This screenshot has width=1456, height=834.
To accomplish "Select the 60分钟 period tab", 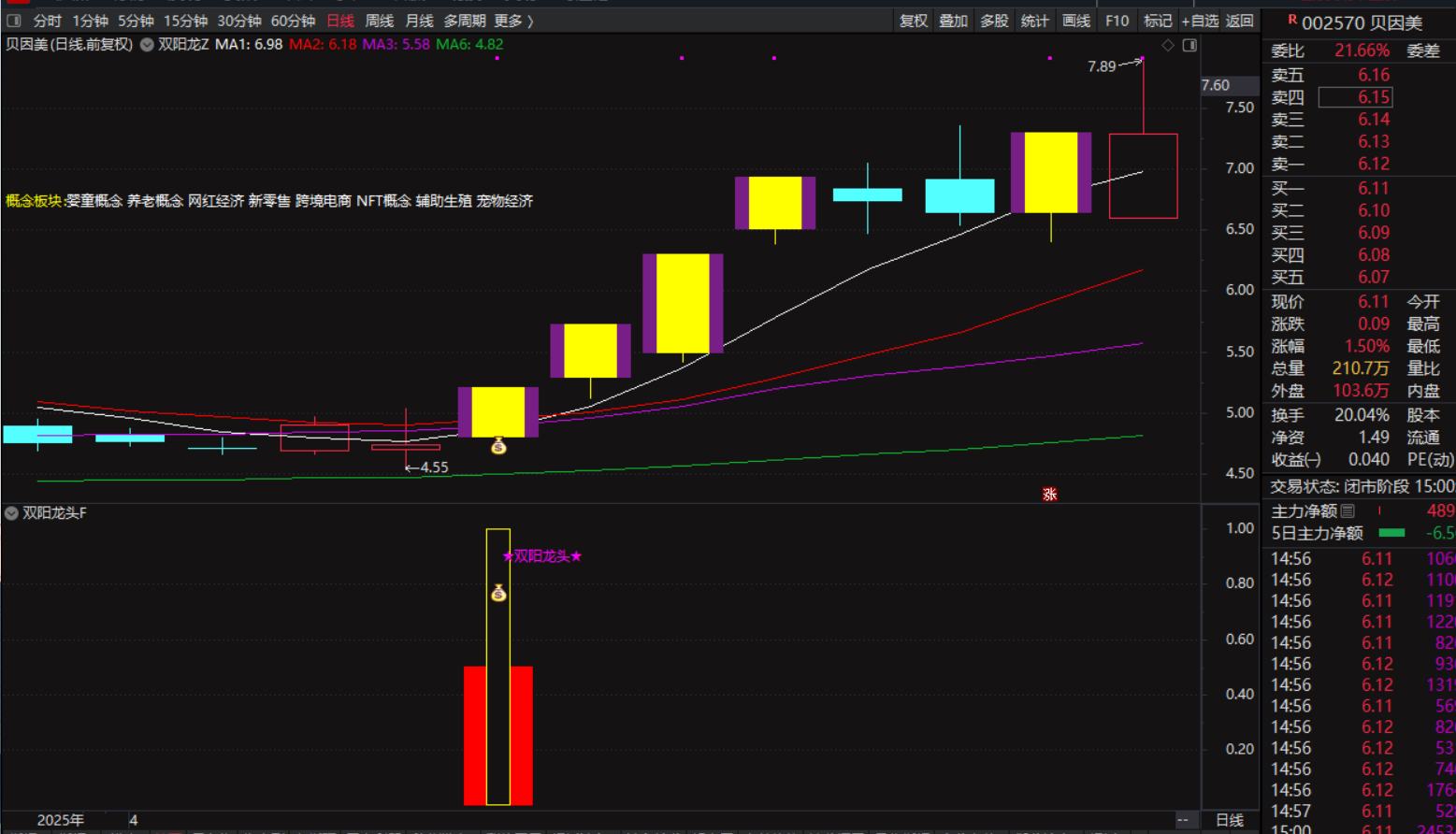I will (293, 21).
